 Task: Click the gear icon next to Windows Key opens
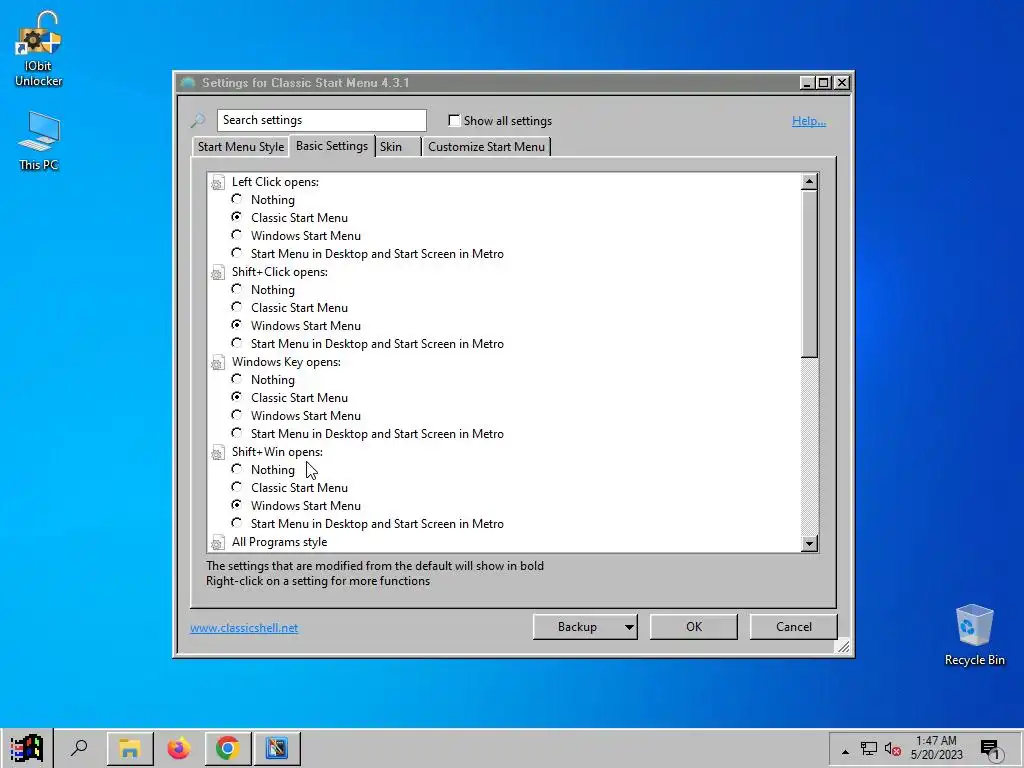[x=217, y=363]
